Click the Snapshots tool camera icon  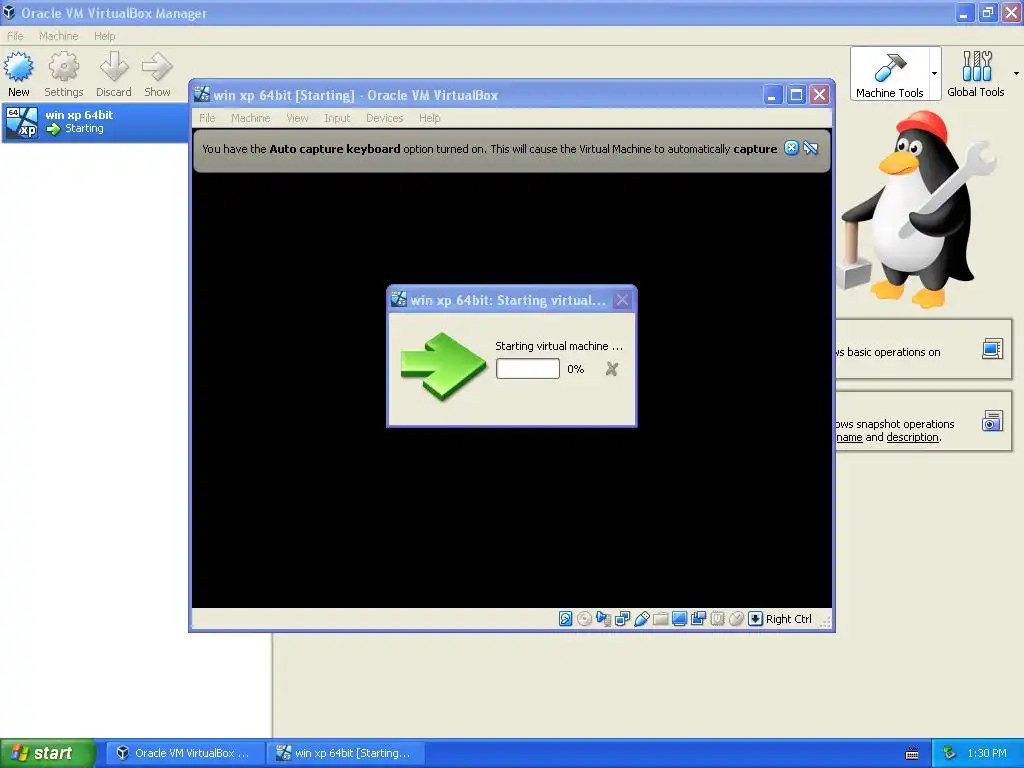click(x=992, y=421)
